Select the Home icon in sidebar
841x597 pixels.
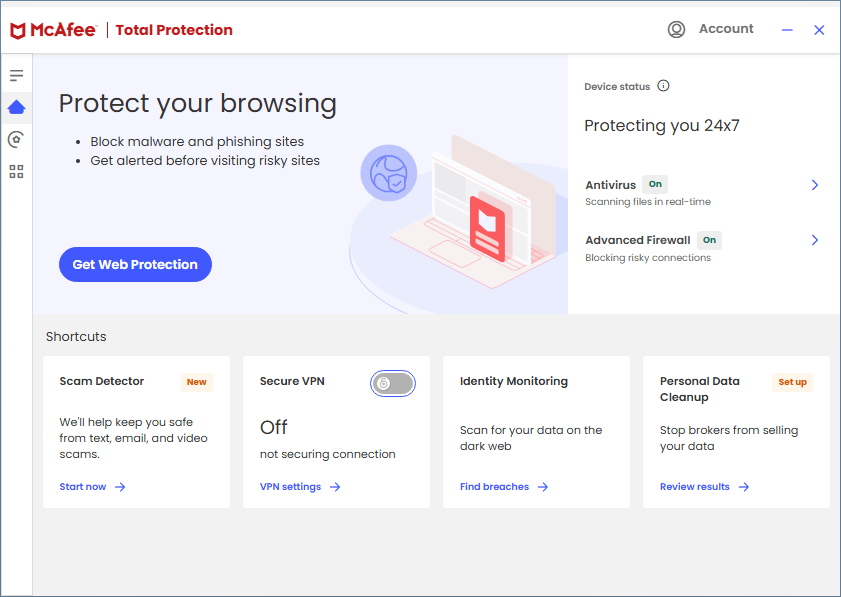point(16,107)
